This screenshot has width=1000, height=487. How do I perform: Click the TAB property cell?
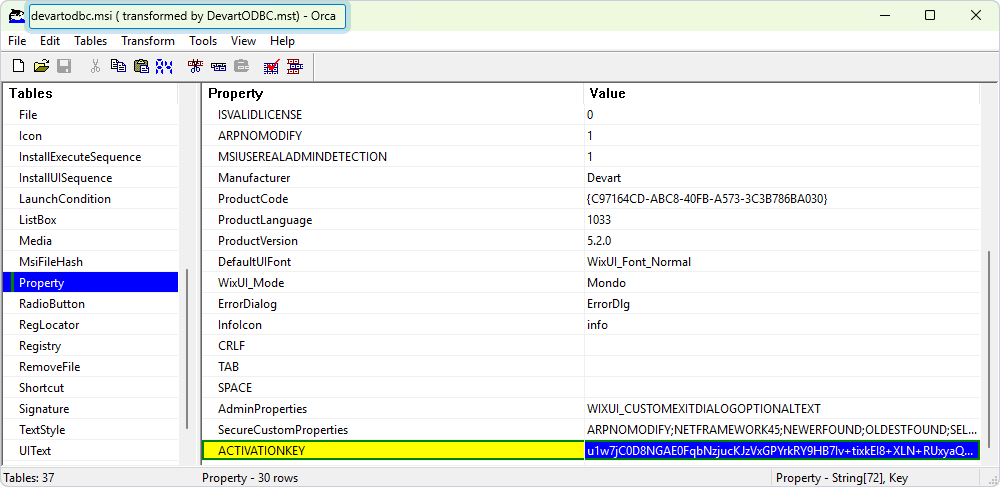[x=393, y=367]
